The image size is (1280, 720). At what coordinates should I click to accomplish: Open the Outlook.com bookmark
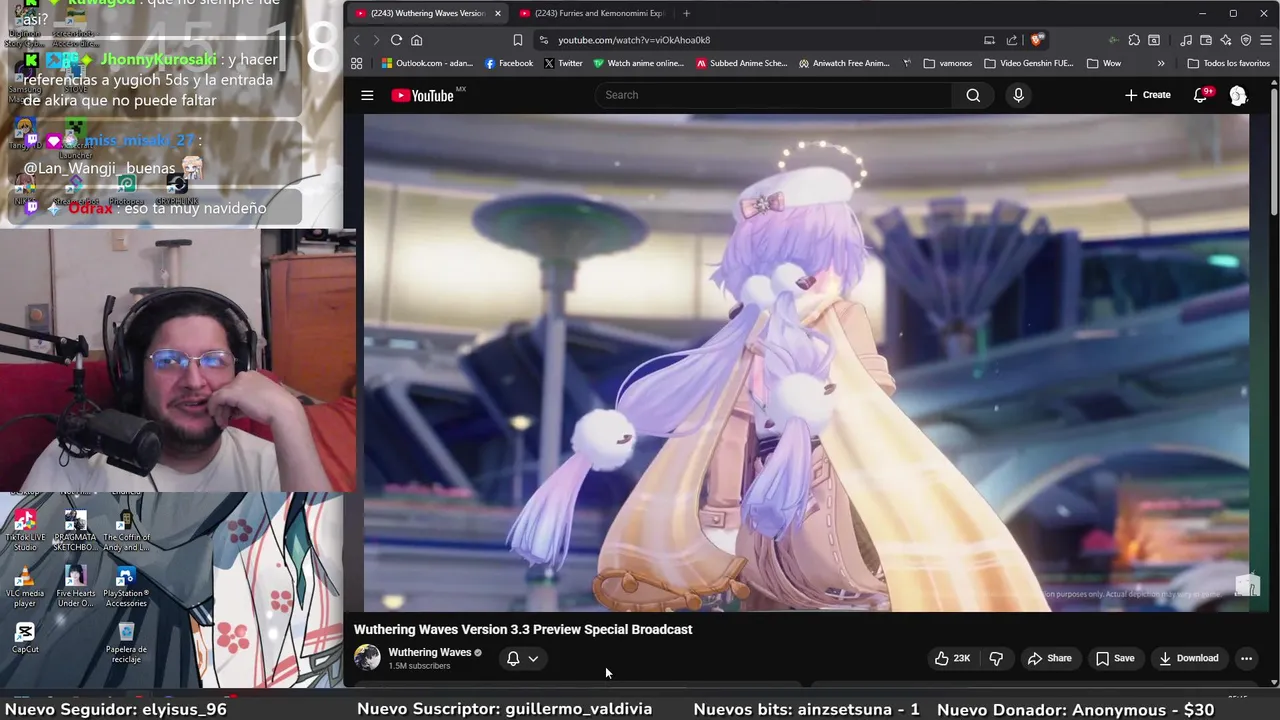[427, 63]
